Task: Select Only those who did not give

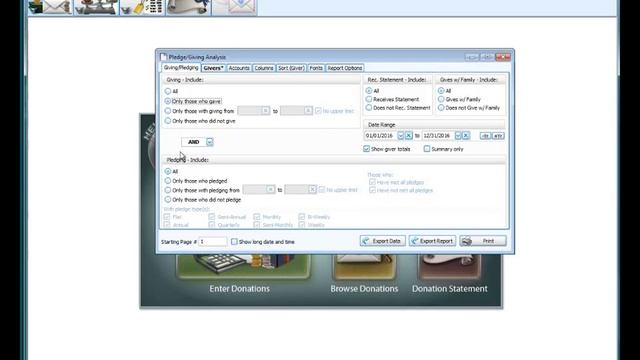Action: click(x=168, y=121)
